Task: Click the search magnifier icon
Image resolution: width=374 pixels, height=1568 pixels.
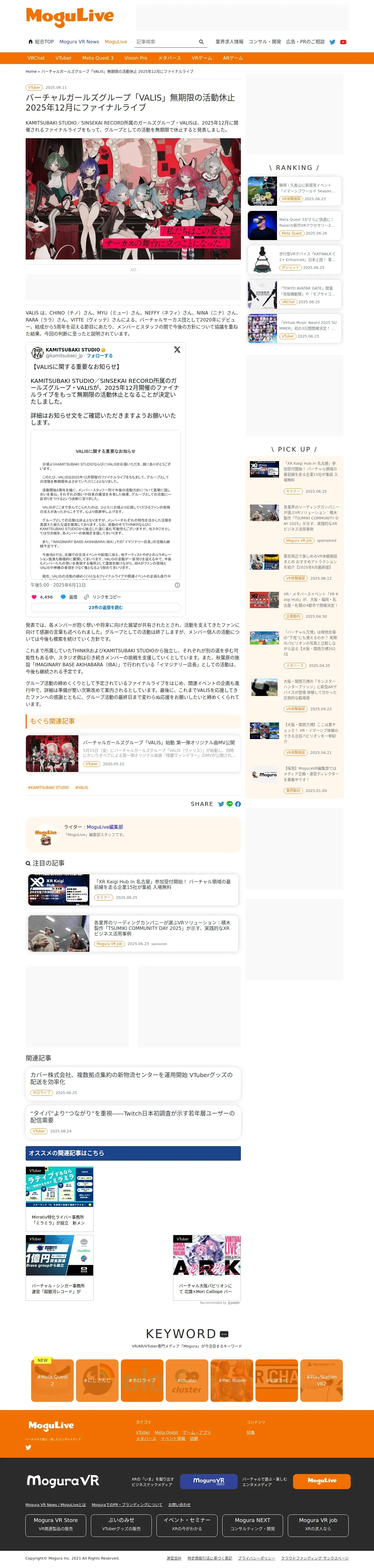Action: pos(201,42)
